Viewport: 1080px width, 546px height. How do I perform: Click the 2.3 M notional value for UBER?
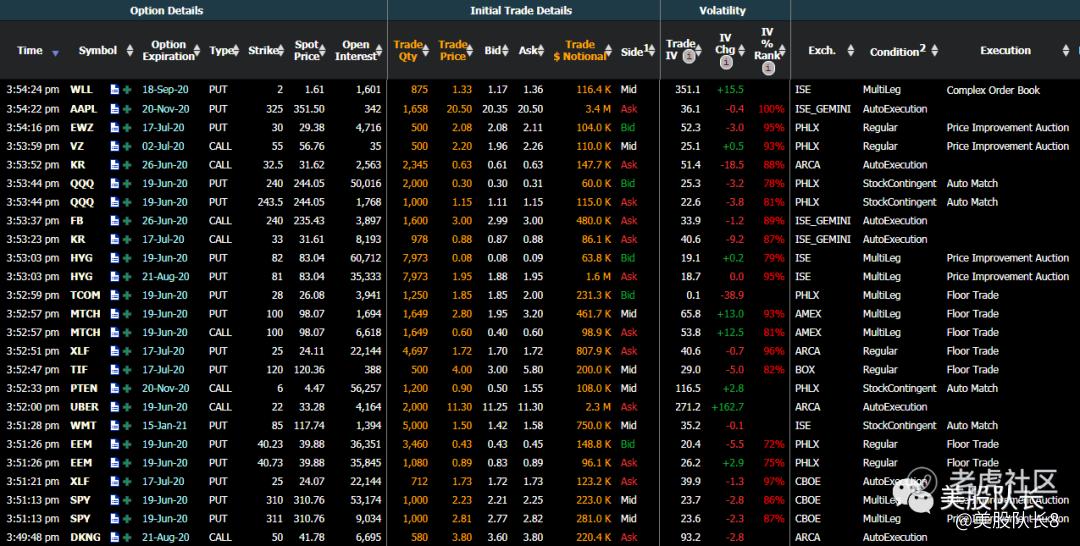[x=597, y=406]
